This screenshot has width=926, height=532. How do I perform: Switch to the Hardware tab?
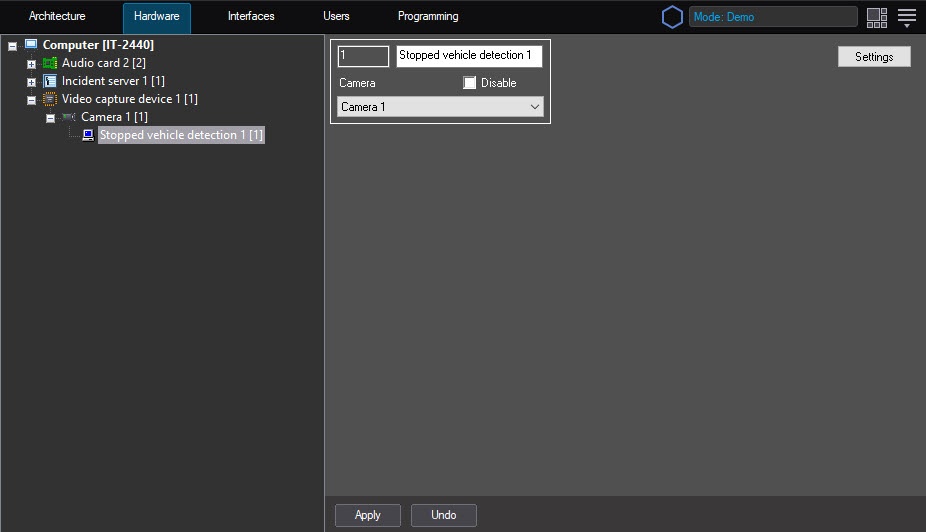pyautogui.click(x=156, y=17)
